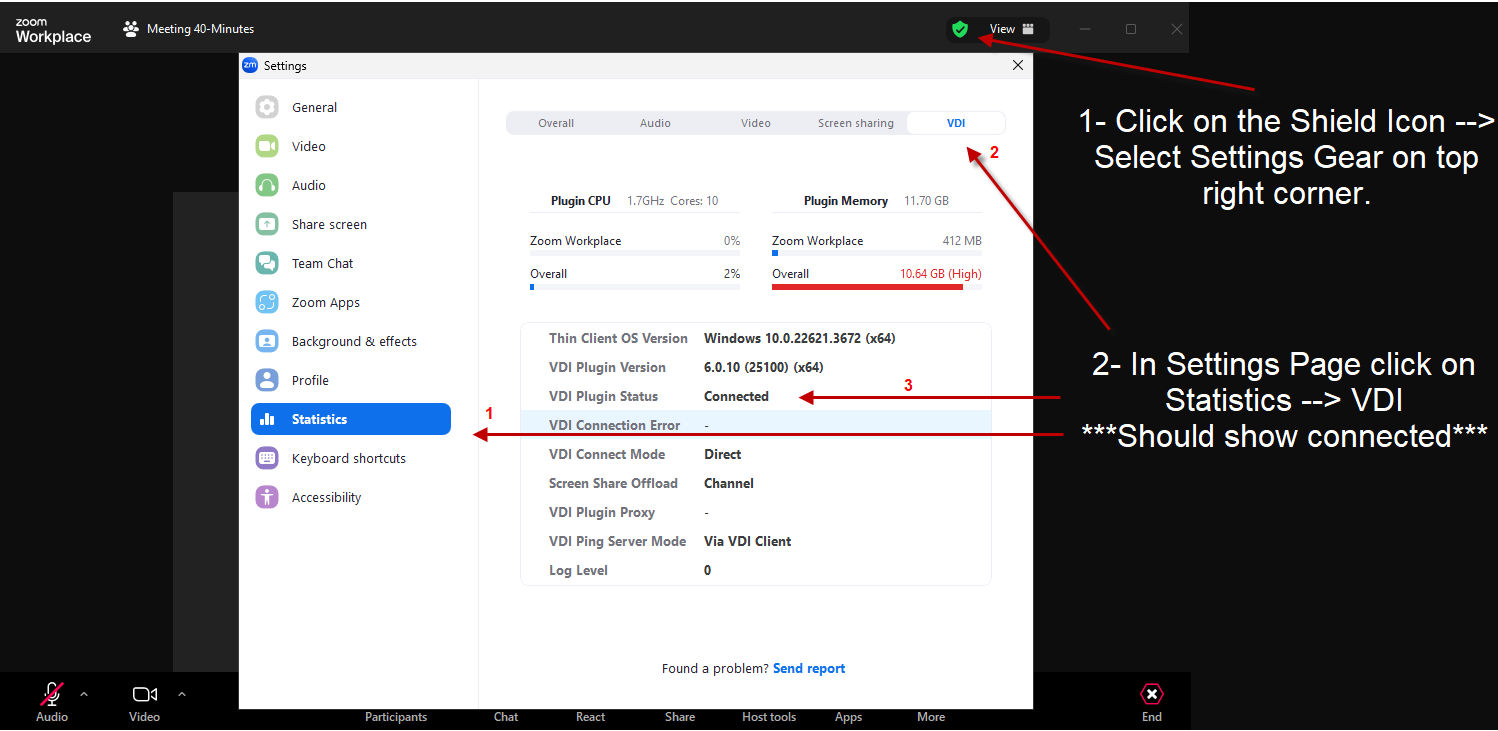The height and width of the screenshot is (731, 1498).
Task: Click the Audio headphones sidebar icon
Action: pos(267,185)
